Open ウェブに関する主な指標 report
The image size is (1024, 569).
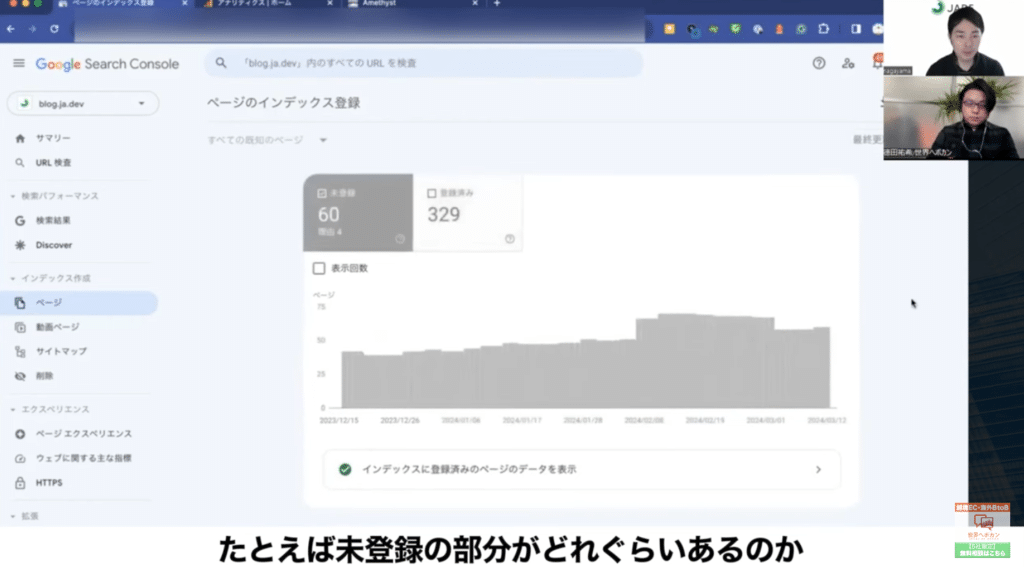coord(84,459)
